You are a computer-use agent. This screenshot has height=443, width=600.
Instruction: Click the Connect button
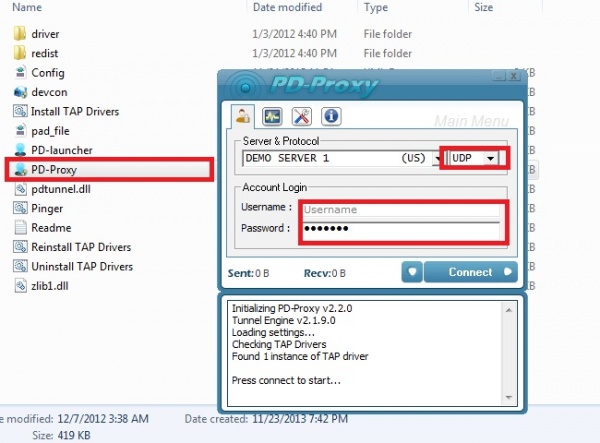(471, 272)
